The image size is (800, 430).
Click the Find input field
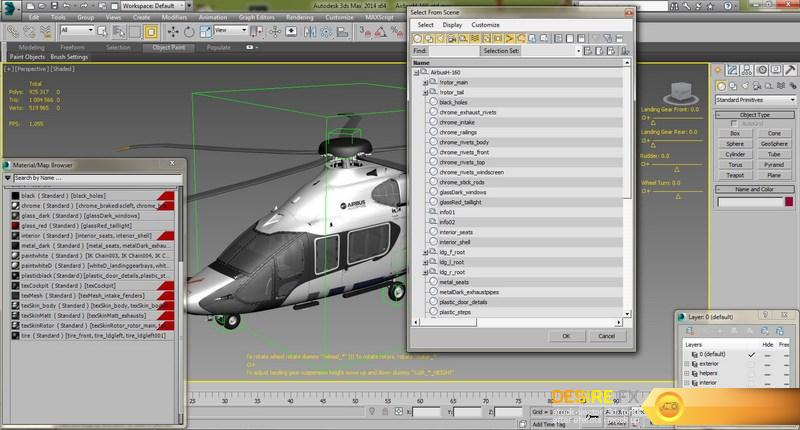tap(453, 50)
